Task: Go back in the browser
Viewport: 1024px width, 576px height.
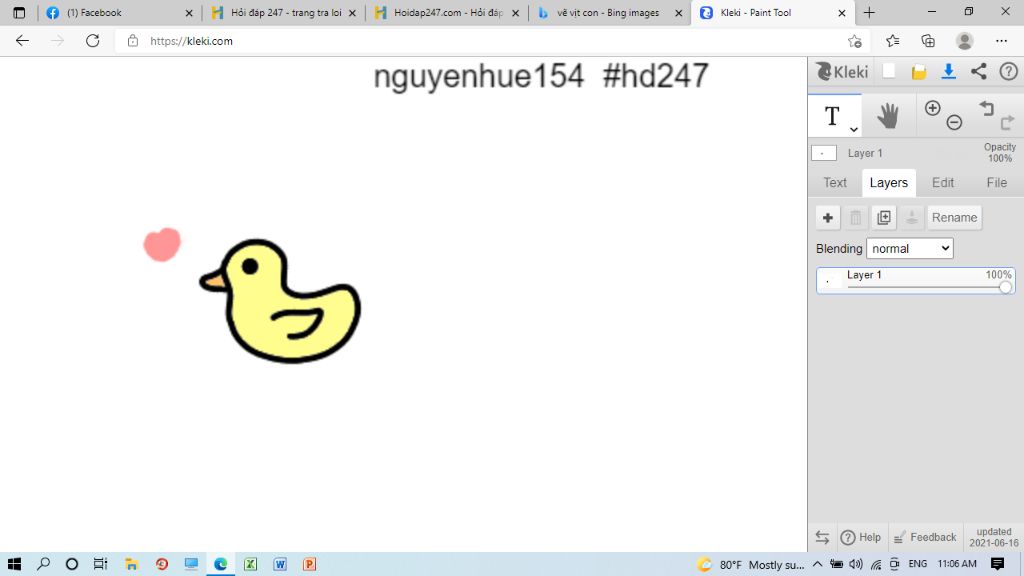Action: (22, 40)
